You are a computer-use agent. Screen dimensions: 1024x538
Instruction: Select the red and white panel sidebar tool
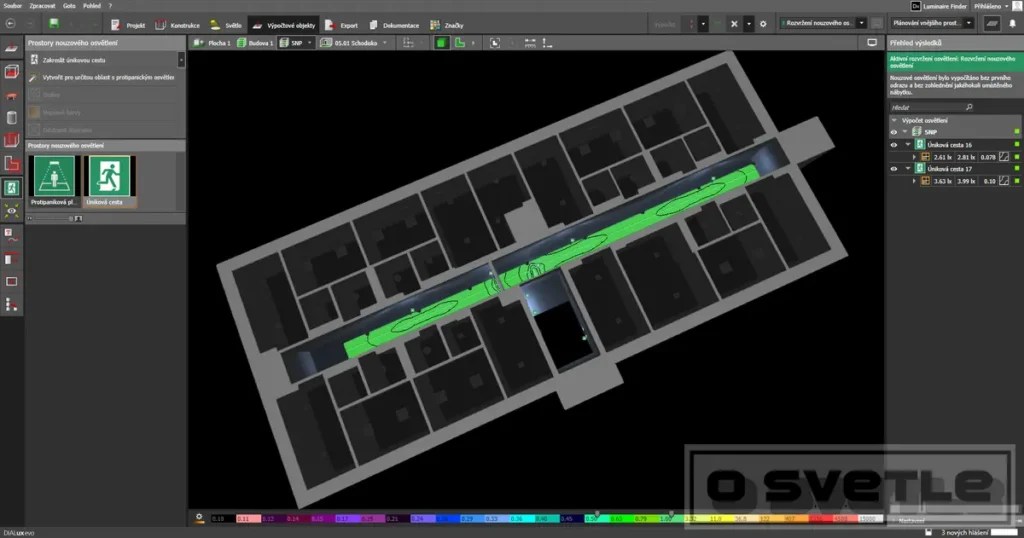11,259
